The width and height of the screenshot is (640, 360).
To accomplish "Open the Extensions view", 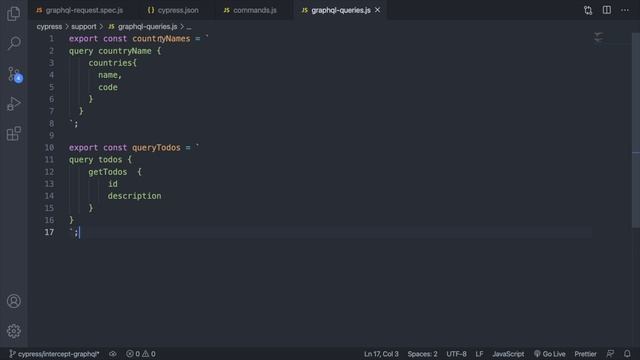I will click(13, 133).
